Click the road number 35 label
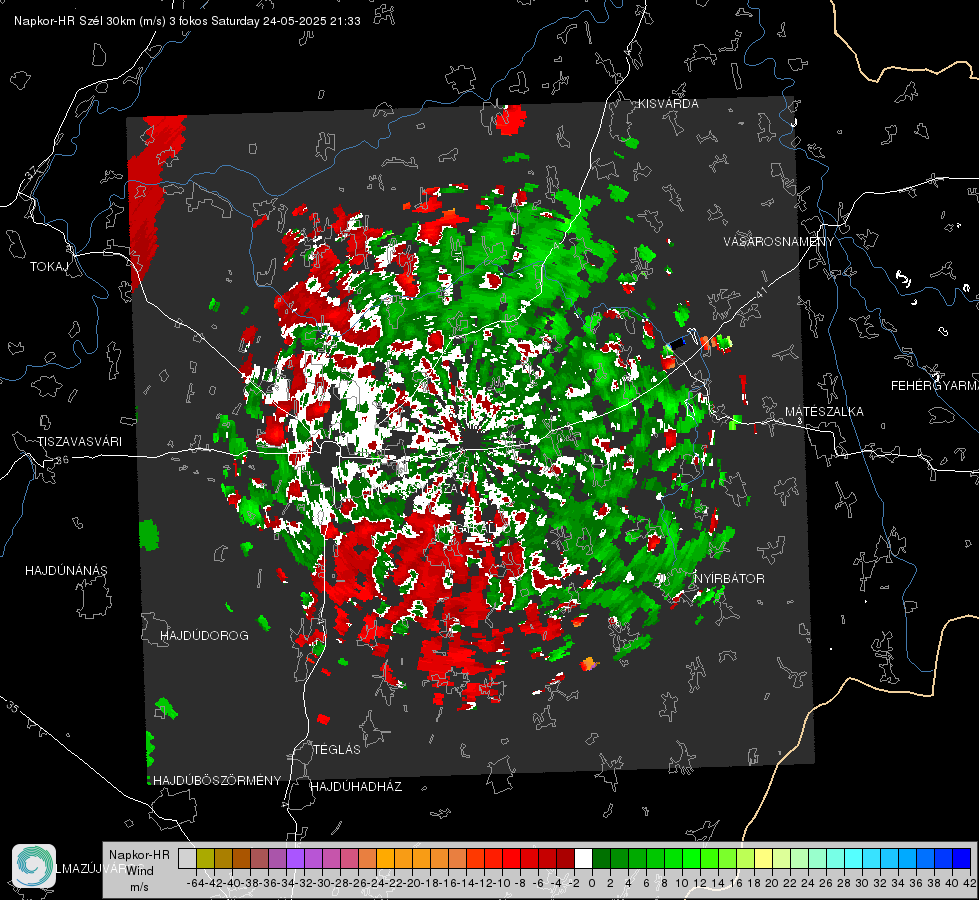The width and height of the screenshot is (979, 900). click(12, 706)
